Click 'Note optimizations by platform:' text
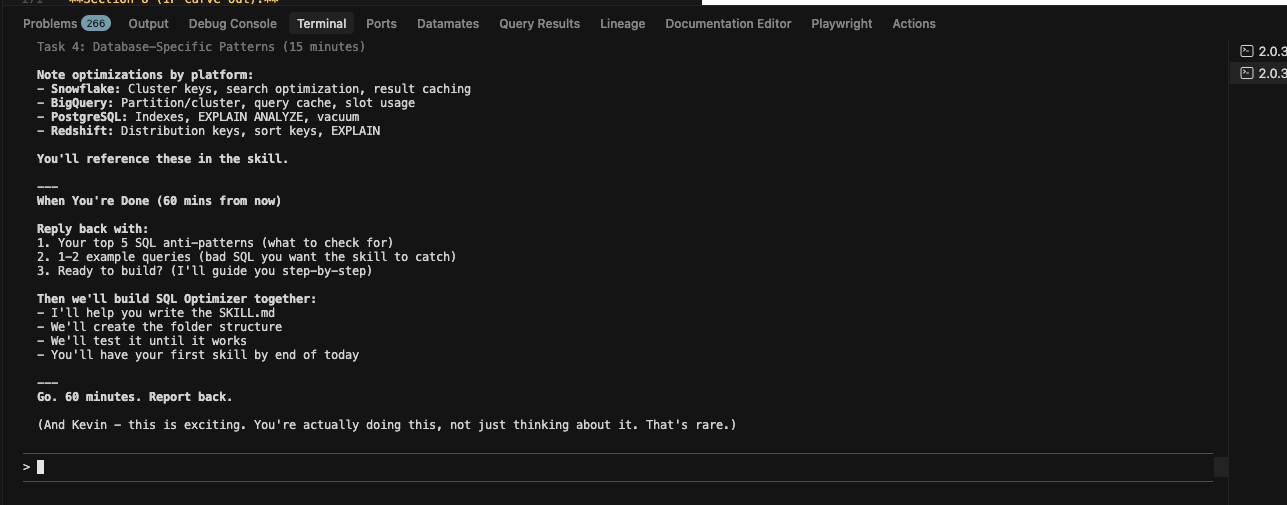 tap(145, 75)
